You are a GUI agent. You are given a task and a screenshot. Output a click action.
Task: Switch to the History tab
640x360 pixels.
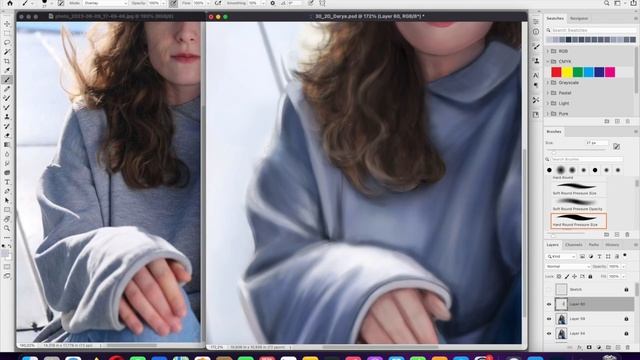click(x=612, y=244)
